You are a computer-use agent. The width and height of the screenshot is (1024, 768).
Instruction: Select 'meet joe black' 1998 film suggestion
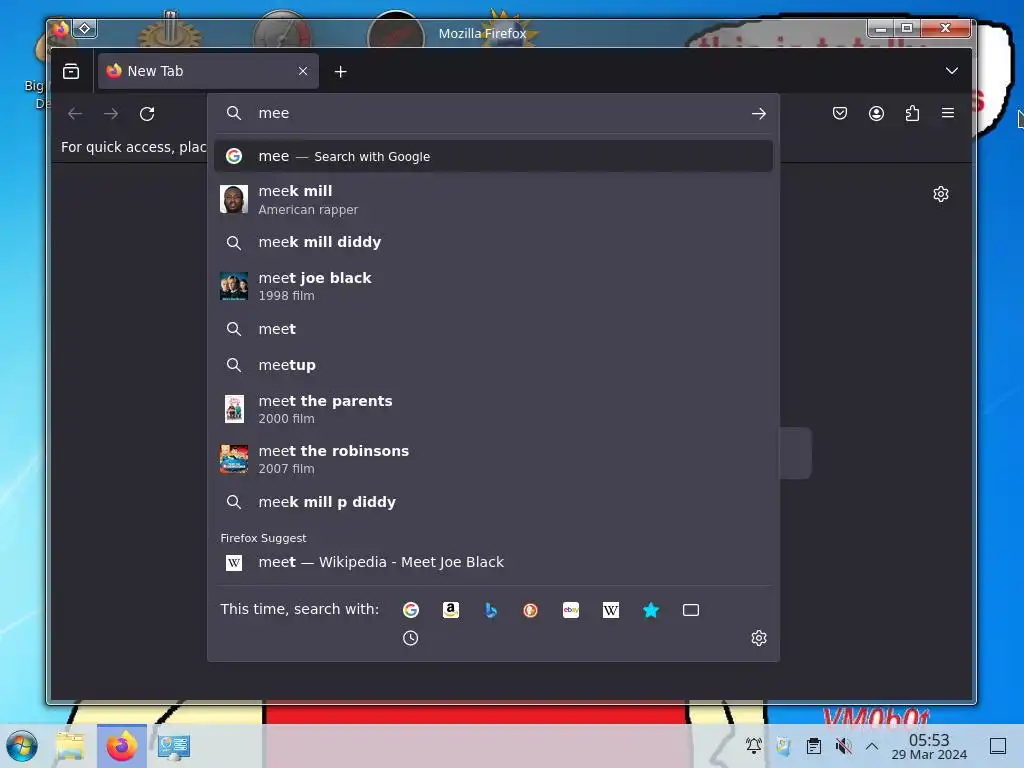point(493,286)
